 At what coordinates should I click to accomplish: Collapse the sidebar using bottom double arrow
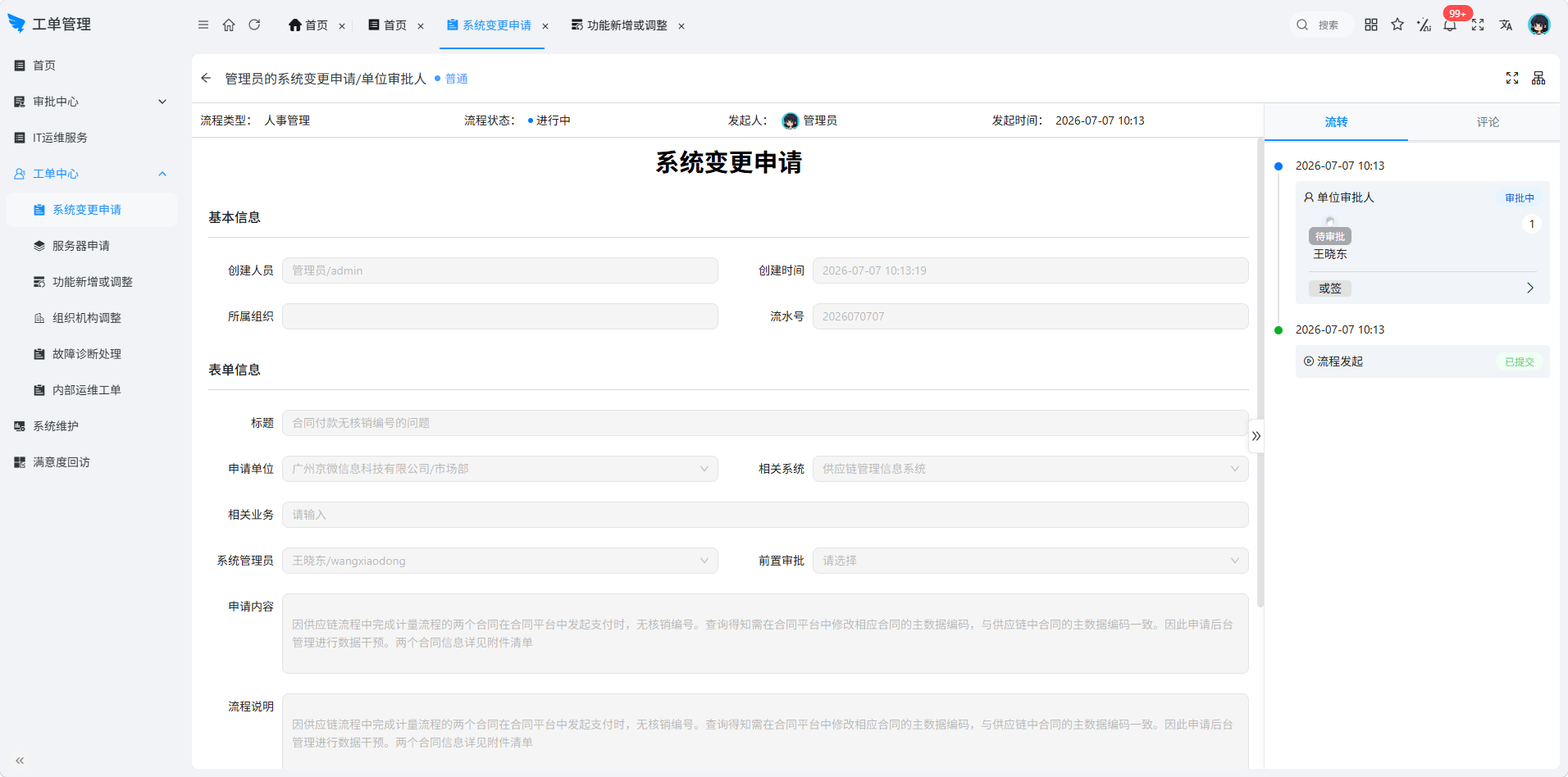20,761
